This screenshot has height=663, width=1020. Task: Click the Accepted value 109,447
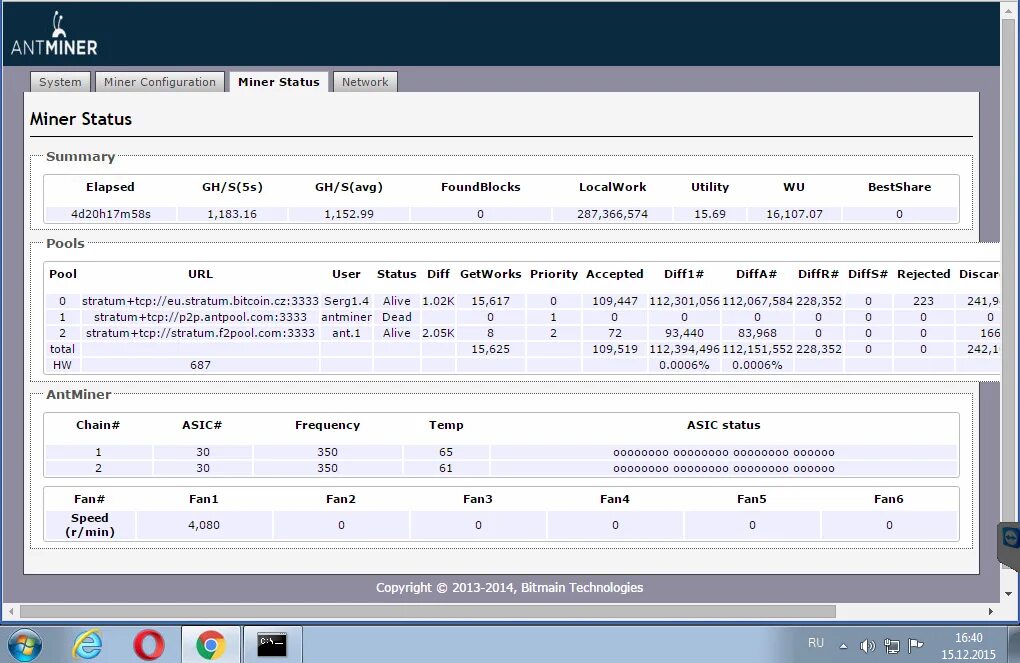[x=615, y=301]
